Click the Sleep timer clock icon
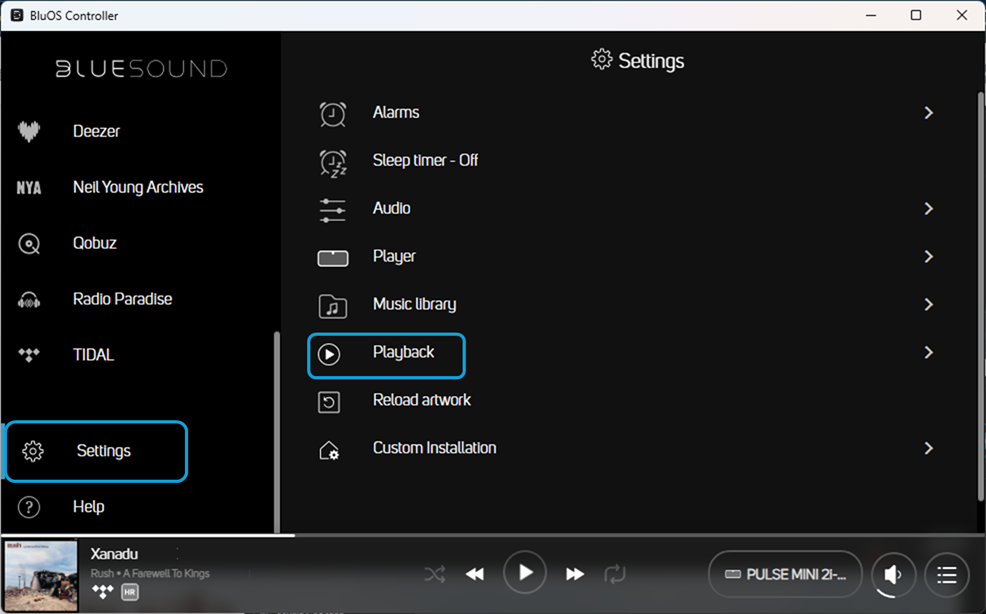This screenshot has width=986, height=614. tap(333, 162)
